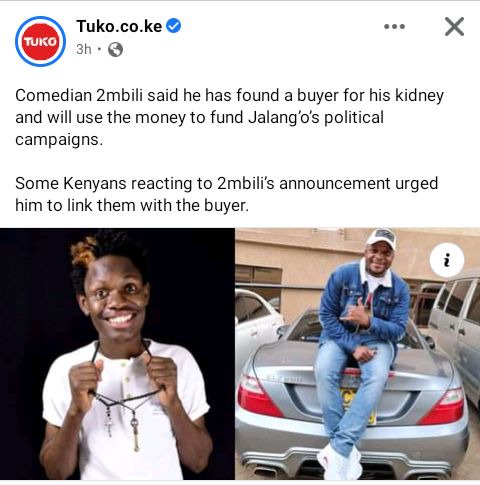This screenshot has height=485, width=480.
Task: Click the white cap on the man's head
Action: [x=382, y=238]
